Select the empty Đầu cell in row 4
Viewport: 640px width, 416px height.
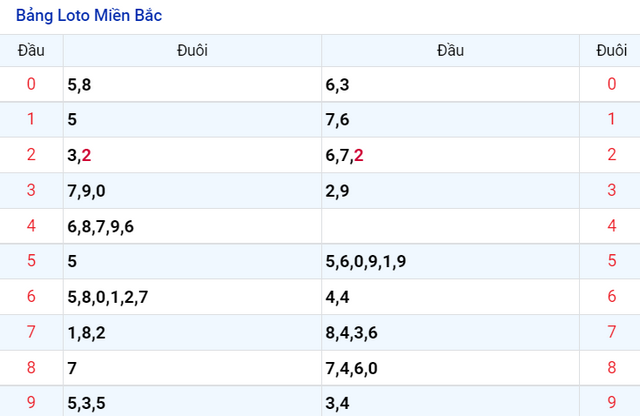point(450,226)
